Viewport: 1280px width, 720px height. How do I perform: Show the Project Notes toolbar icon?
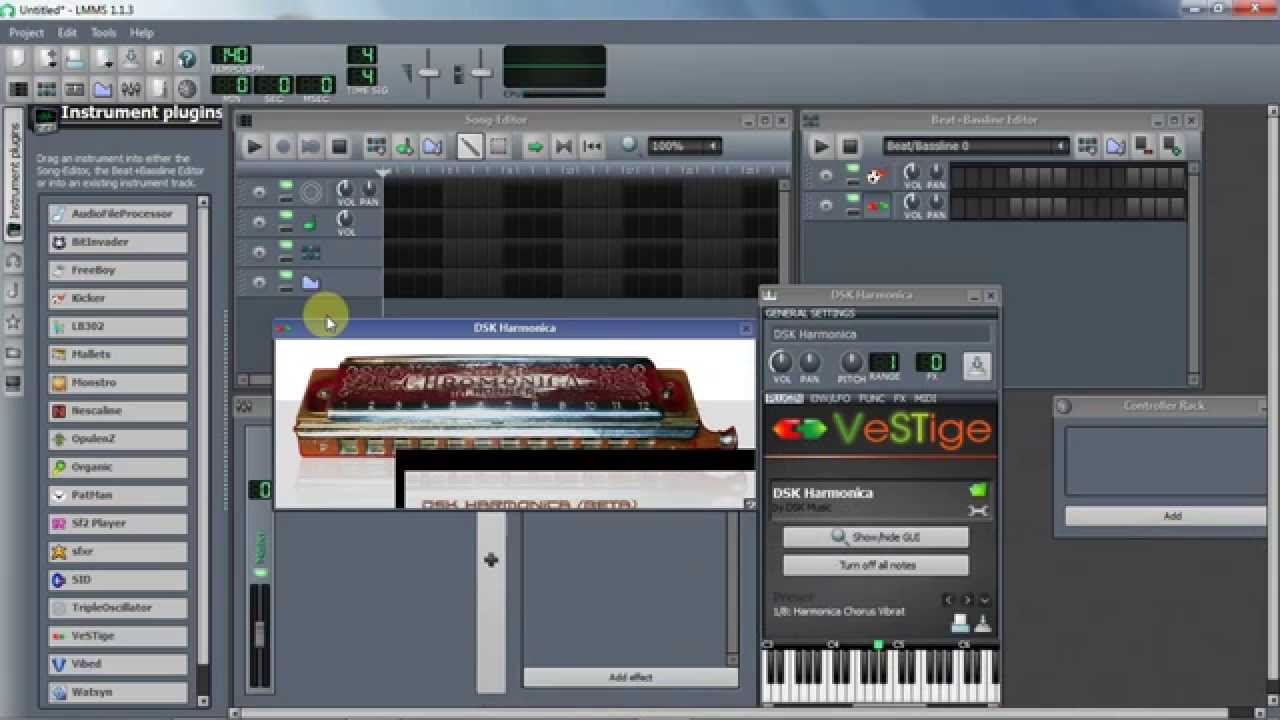point(158,89)
